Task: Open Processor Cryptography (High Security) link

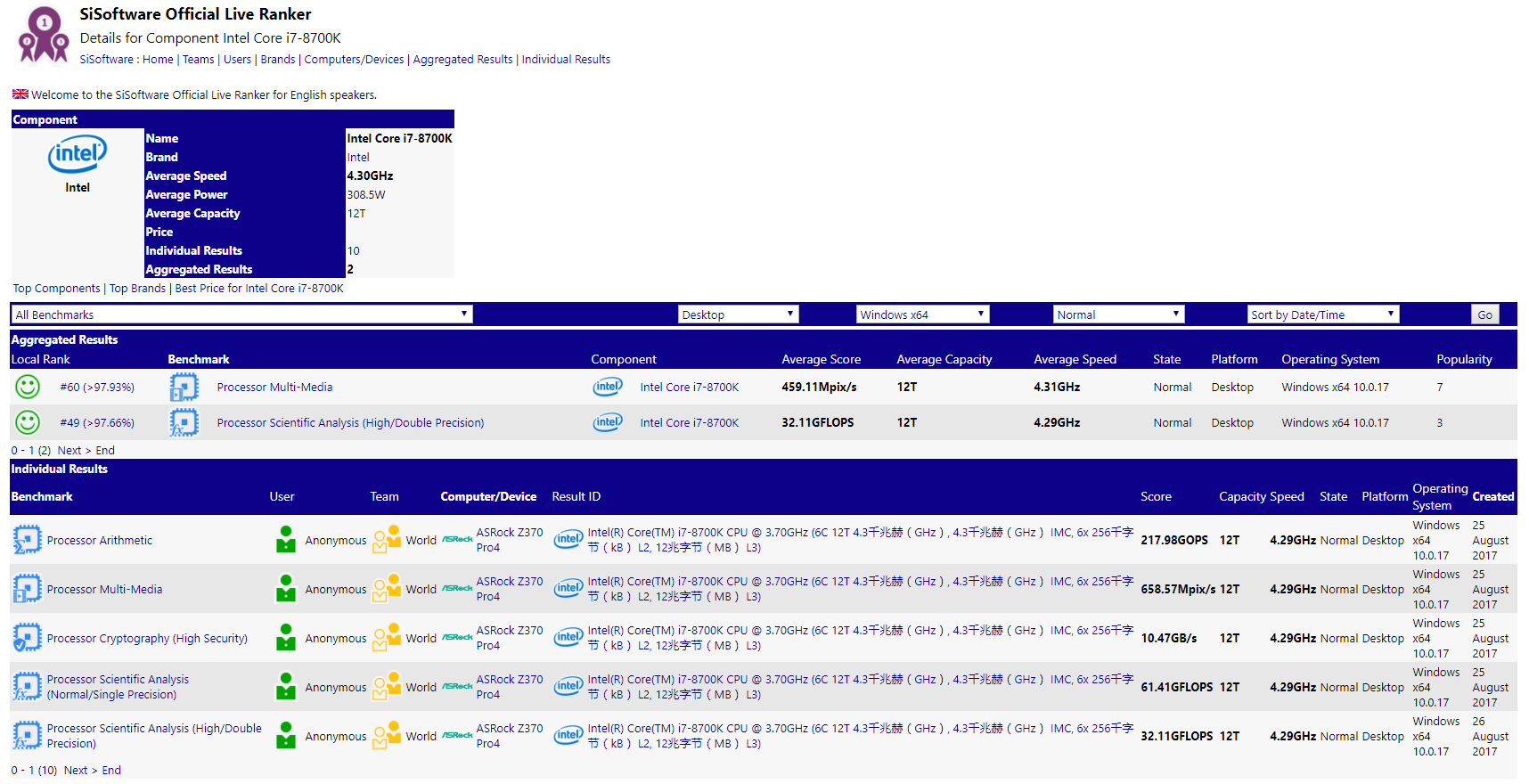Action: coord(147,639)
